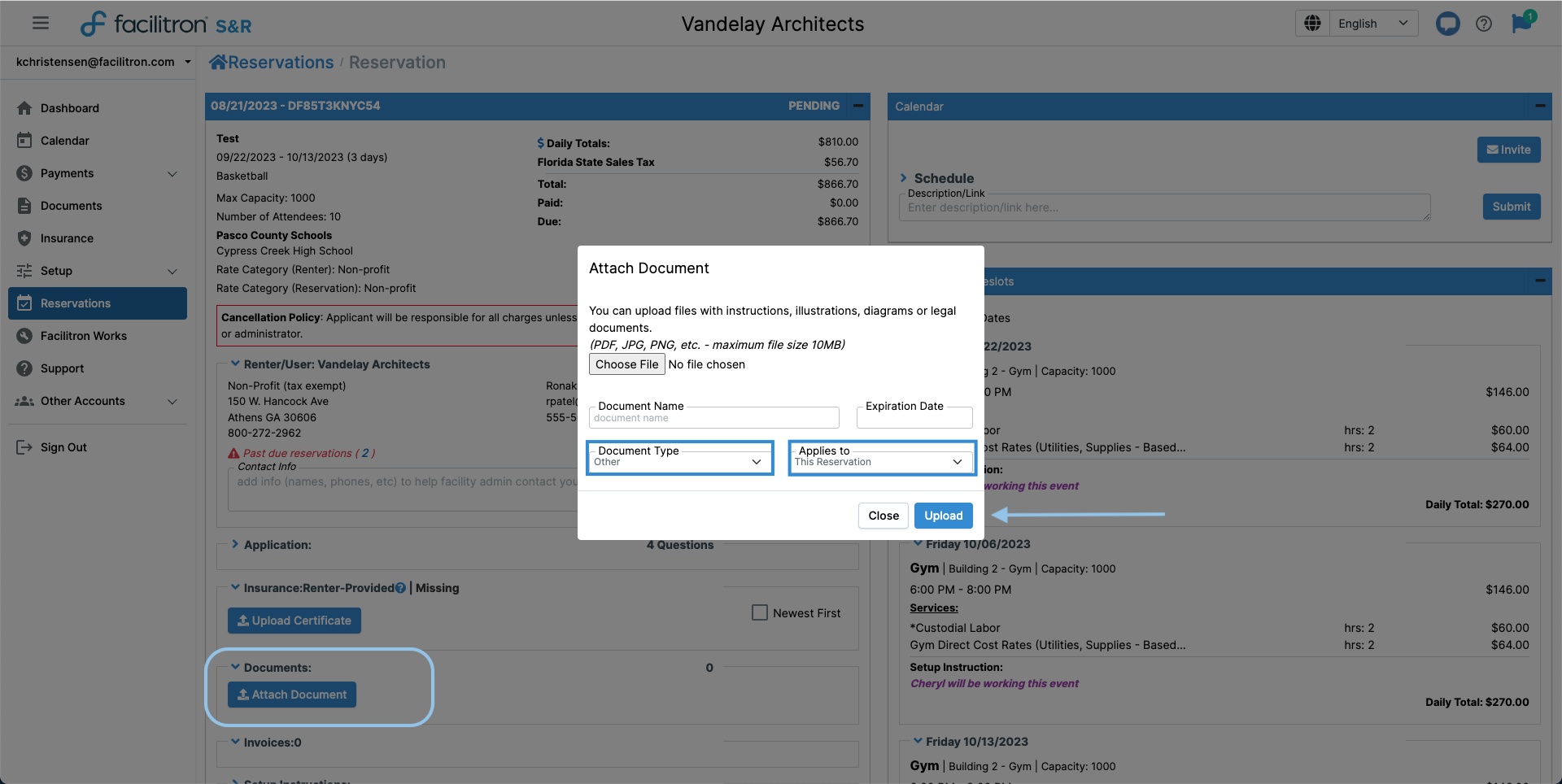Open the kchristensen account dropdown
The width and height of the screenshot is (1562, 784).
click(x=103, y=62)
